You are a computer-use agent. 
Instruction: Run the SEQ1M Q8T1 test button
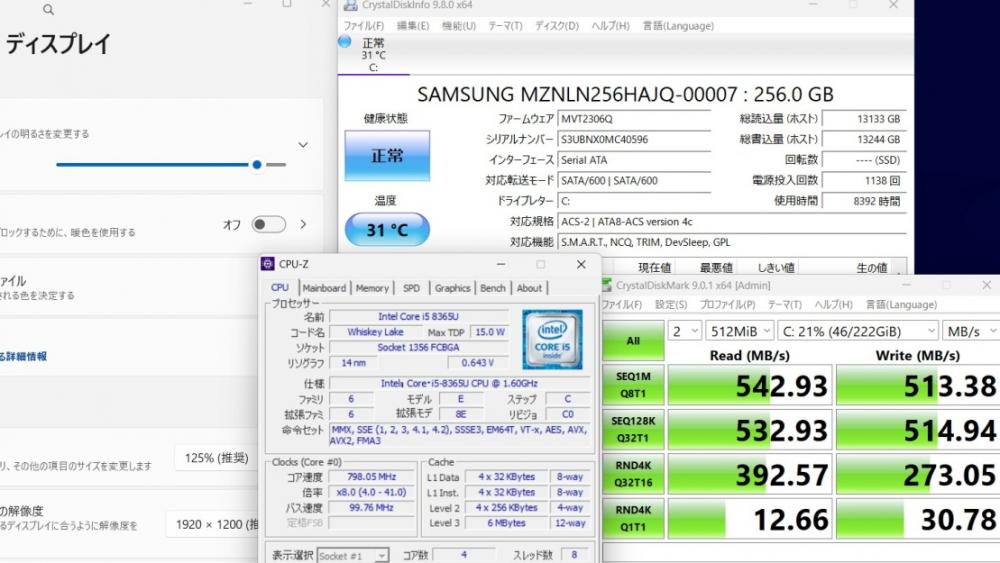(x=633, y=385)
